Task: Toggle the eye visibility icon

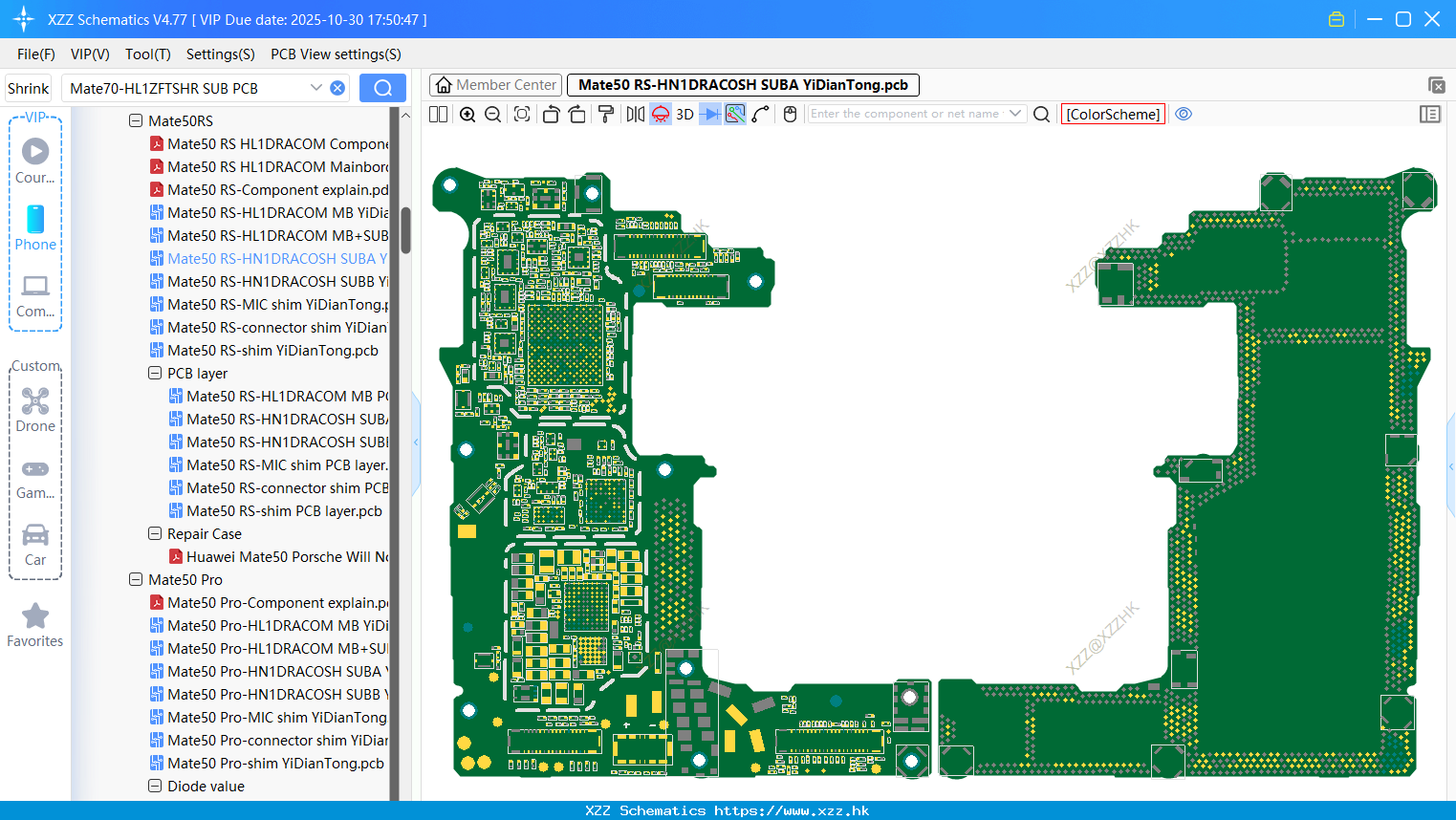Action: coord(1184,114)
